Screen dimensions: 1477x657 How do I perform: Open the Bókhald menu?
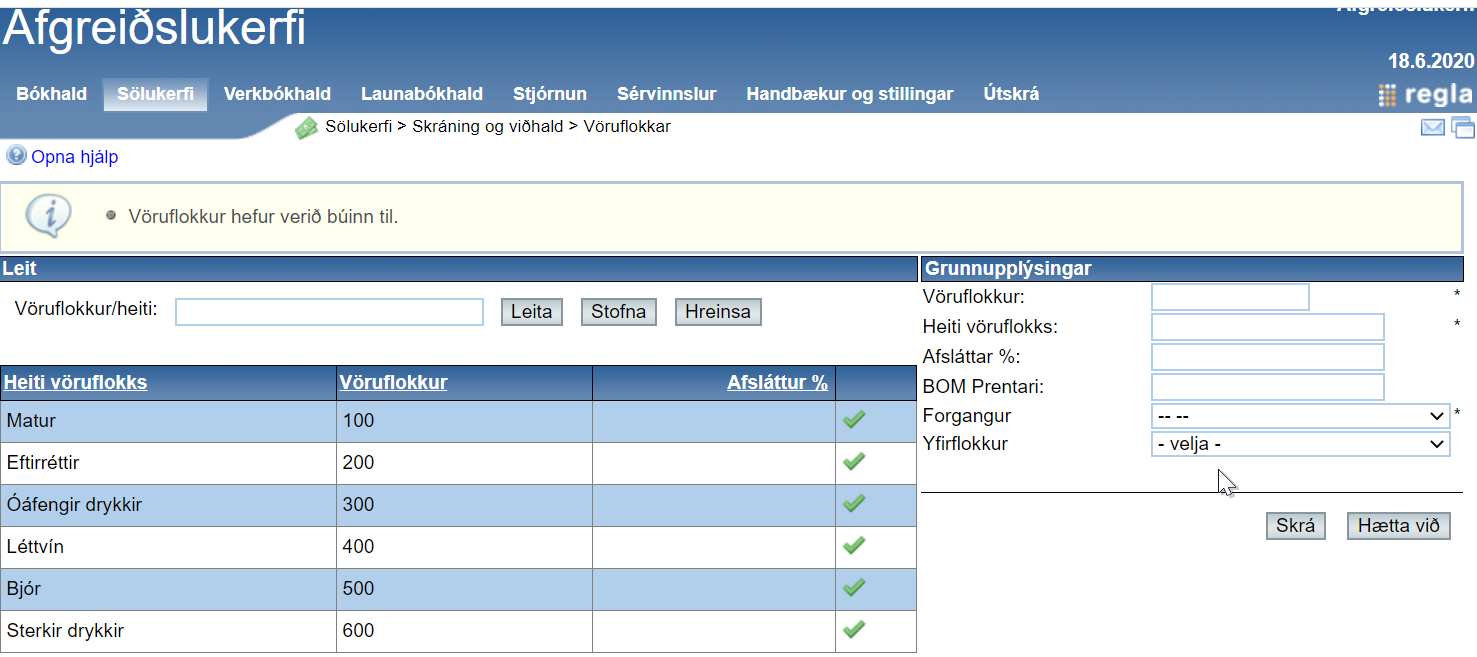51,94
